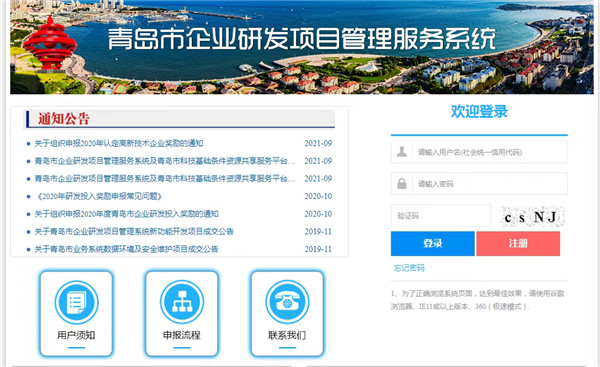Click the 通知公告 section heading
The image size is (600, 367).
64,119
